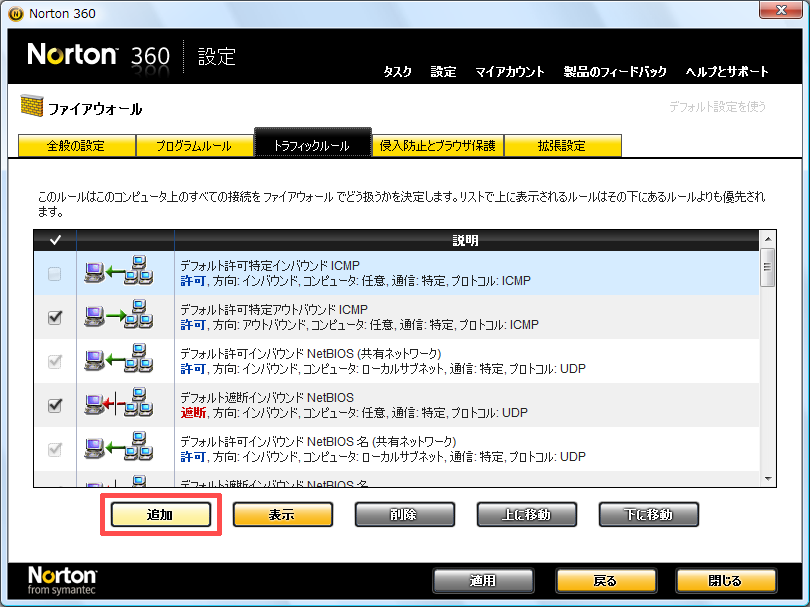Switch to the プログラムルール tab
Viewport: 810px width, 607px height.
point(193,146)
